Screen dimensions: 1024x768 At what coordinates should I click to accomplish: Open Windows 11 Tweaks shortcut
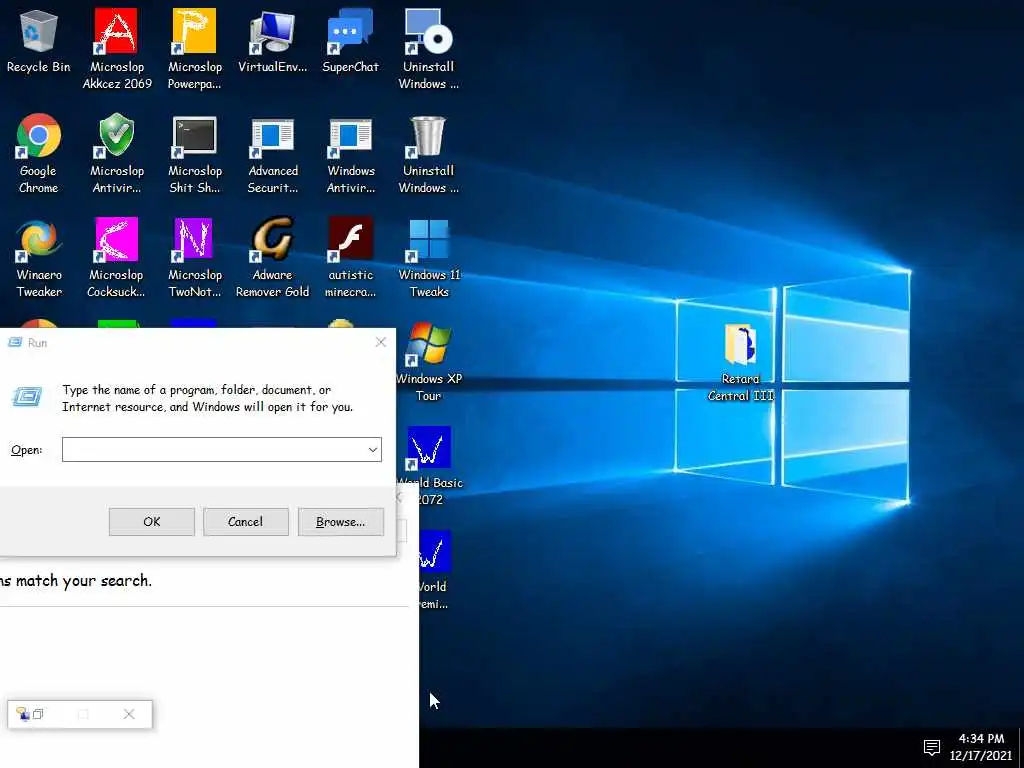pos(429,258)
